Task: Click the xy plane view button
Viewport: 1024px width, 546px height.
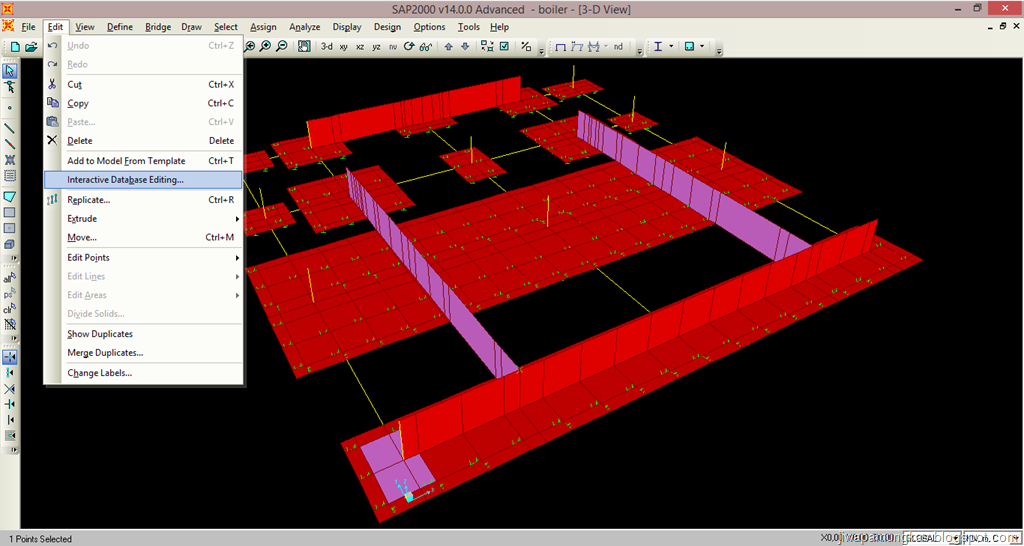Action: [344, 46]
